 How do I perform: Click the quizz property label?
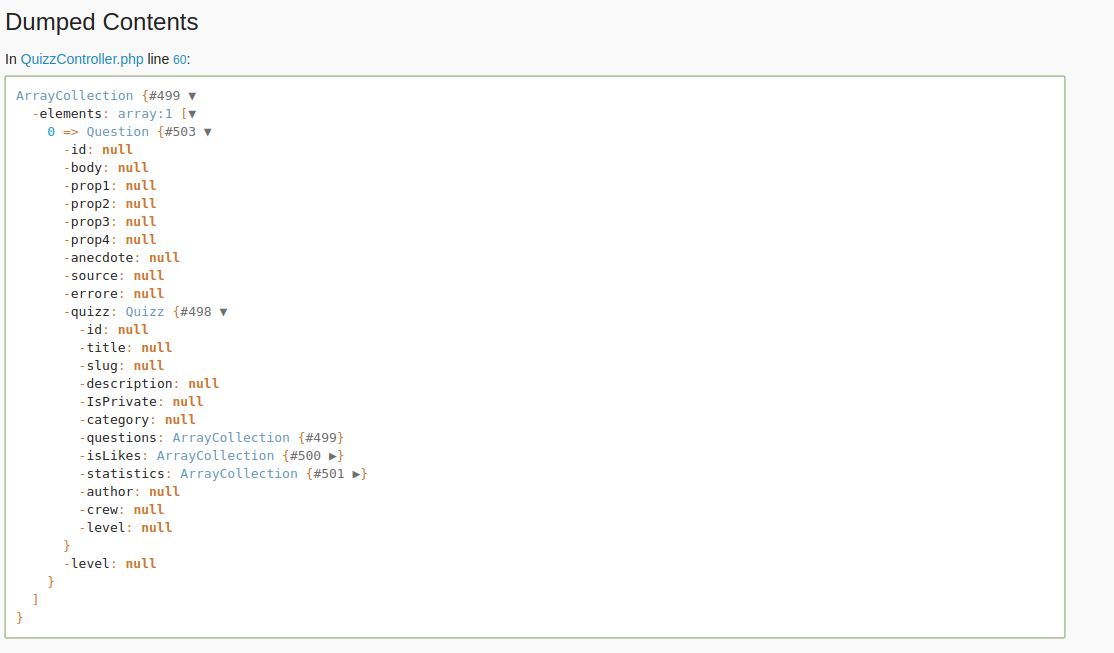tap(90, 312)
